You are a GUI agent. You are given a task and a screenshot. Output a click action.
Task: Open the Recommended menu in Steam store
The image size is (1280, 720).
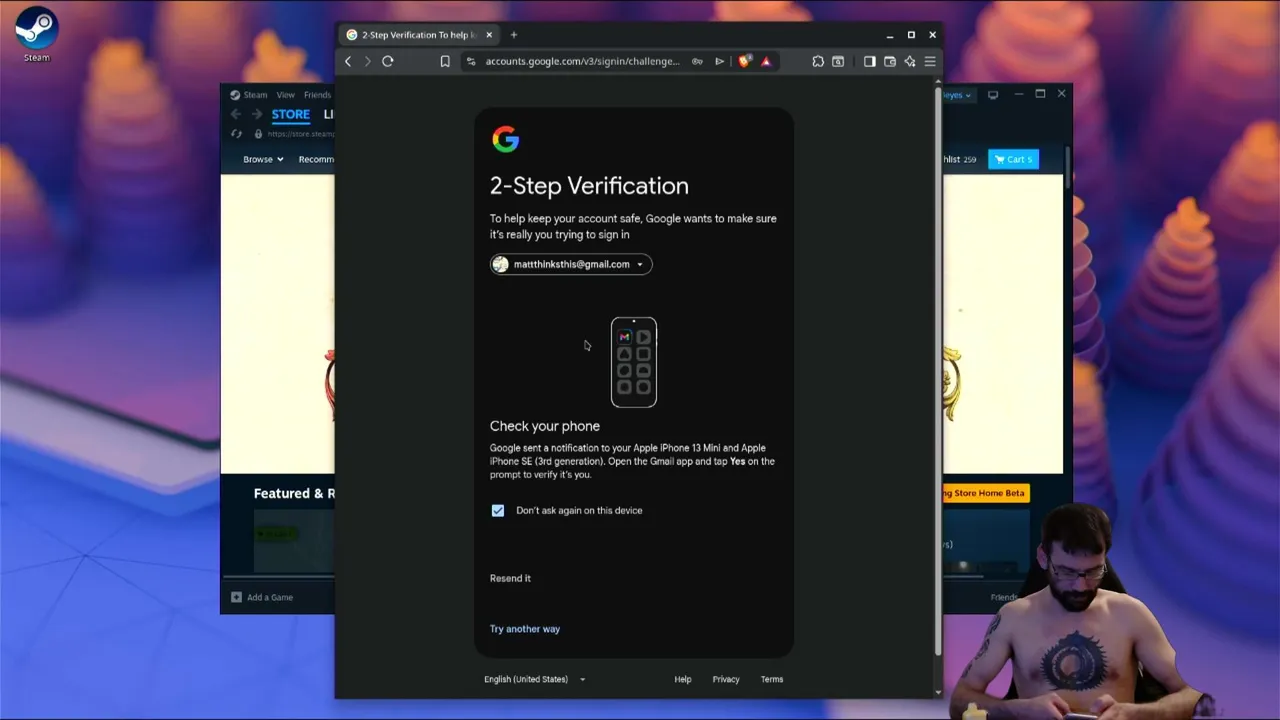(316, 159)
